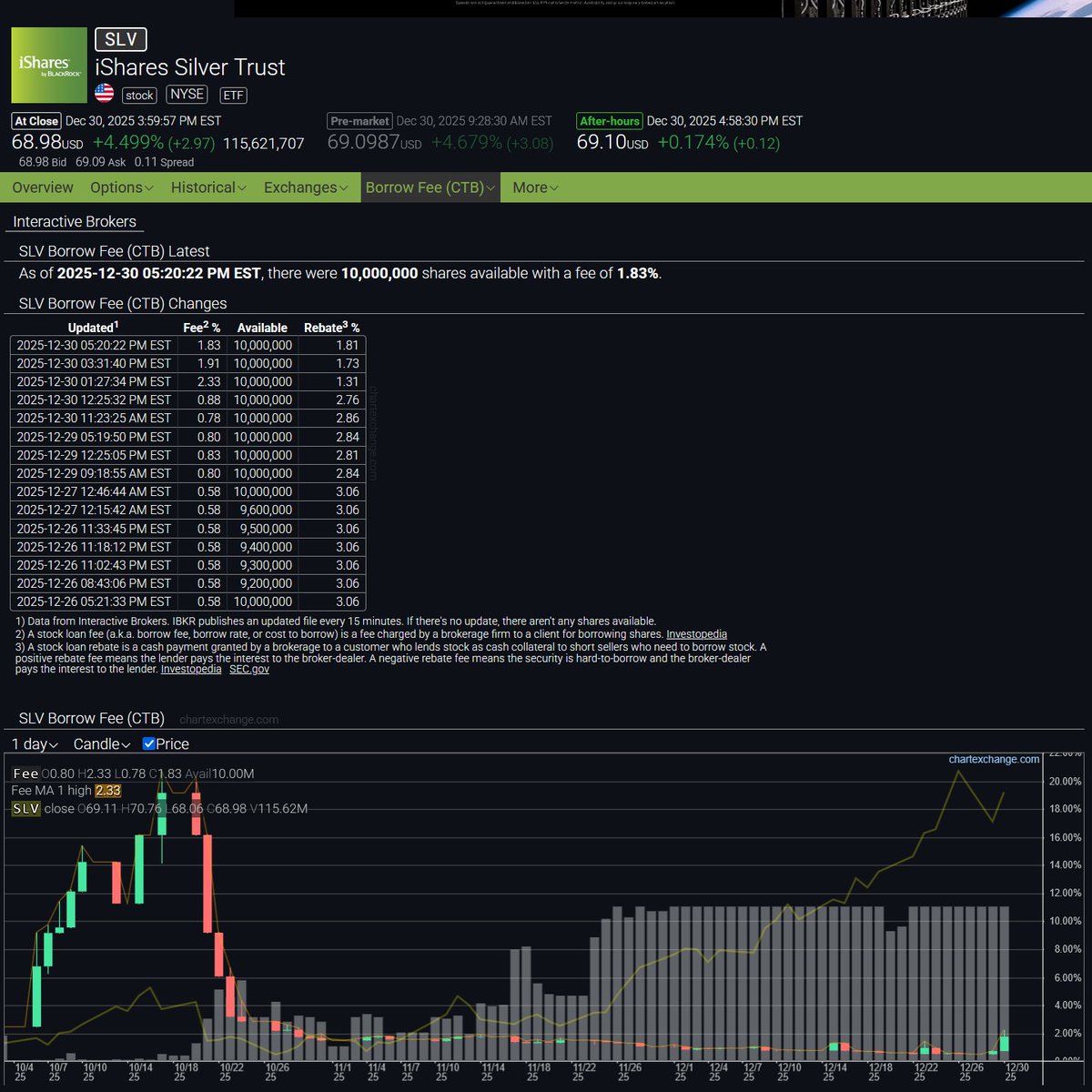Click the iShares Silver Trust title
Image resolution: width=1092 pixels, height=1092 pixels.
point(190,67)
